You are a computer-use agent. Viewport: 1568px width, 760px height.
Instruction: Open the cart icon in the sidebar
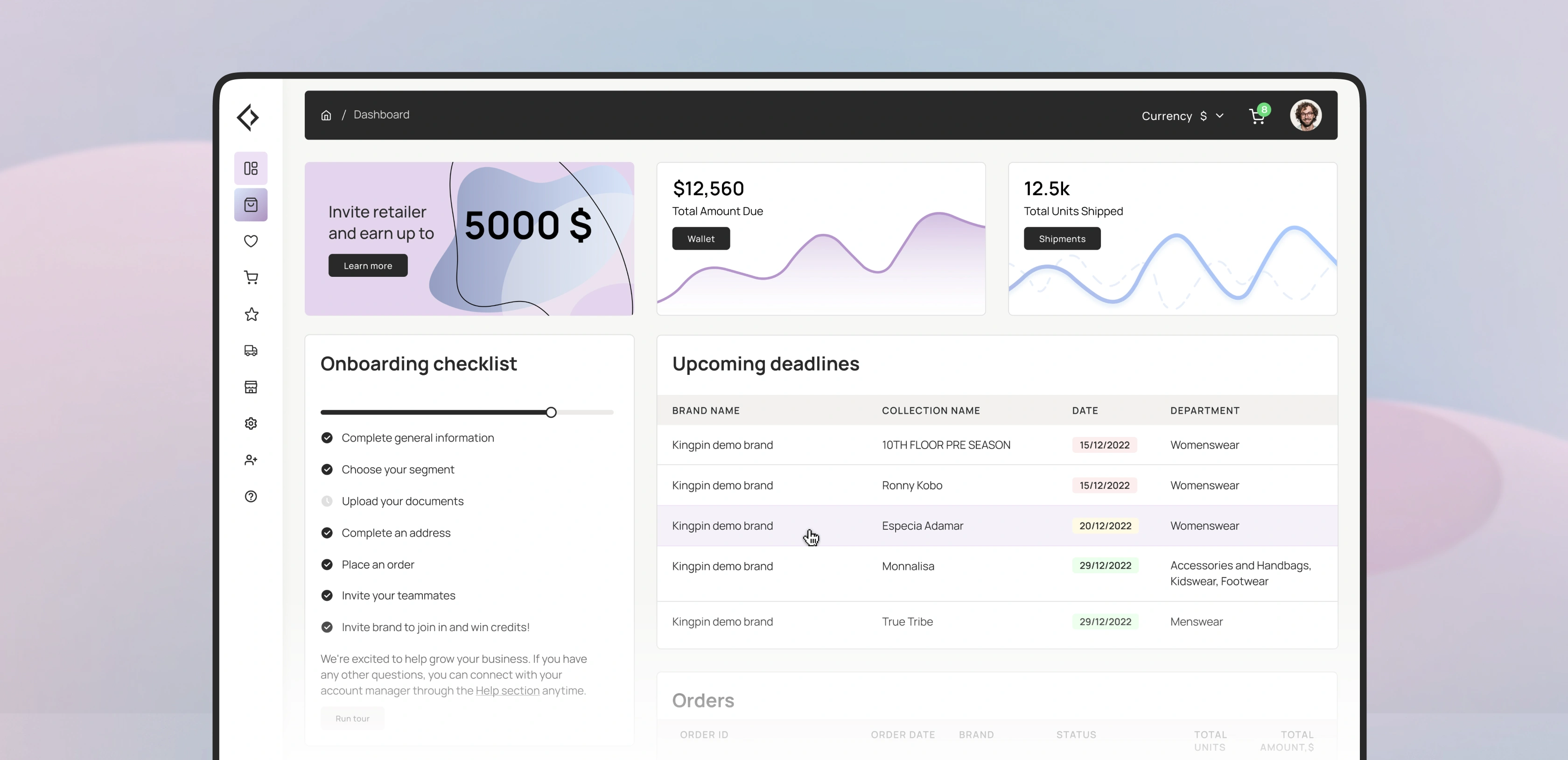251,278
